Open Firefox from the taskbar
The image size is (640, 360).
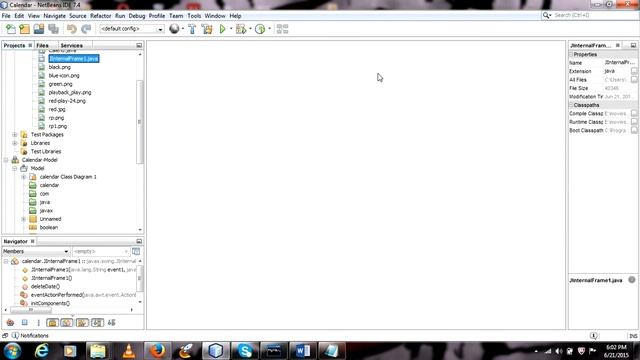157,351
